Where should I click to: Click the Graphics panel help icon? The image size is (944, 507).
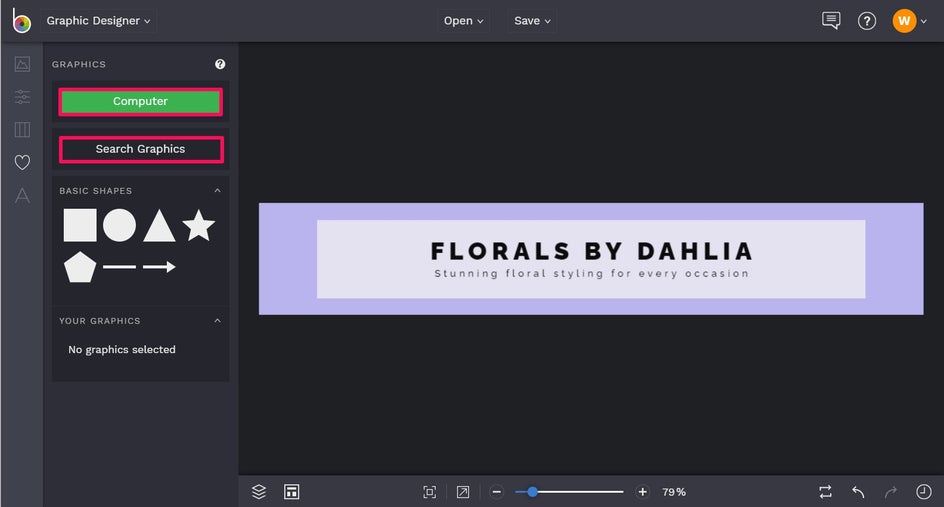click(220, 64)
